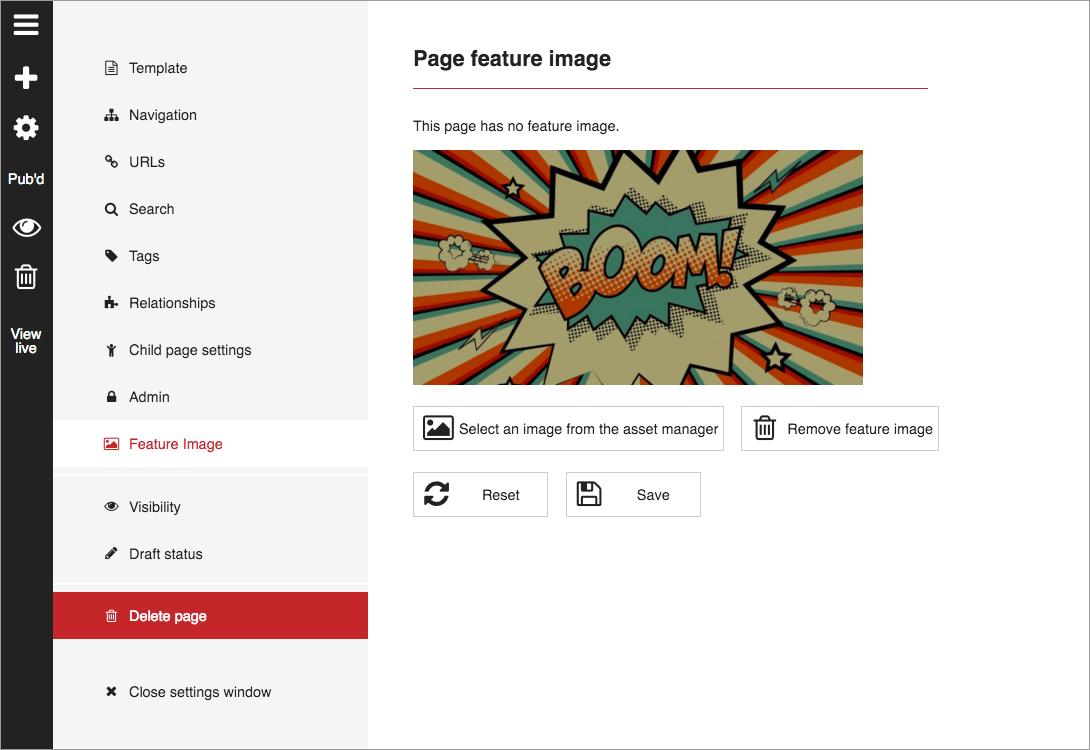The width and height of the screenshot is (1090, 750).
Task: Click View live in the toolbar
Action: coord(26,341)
